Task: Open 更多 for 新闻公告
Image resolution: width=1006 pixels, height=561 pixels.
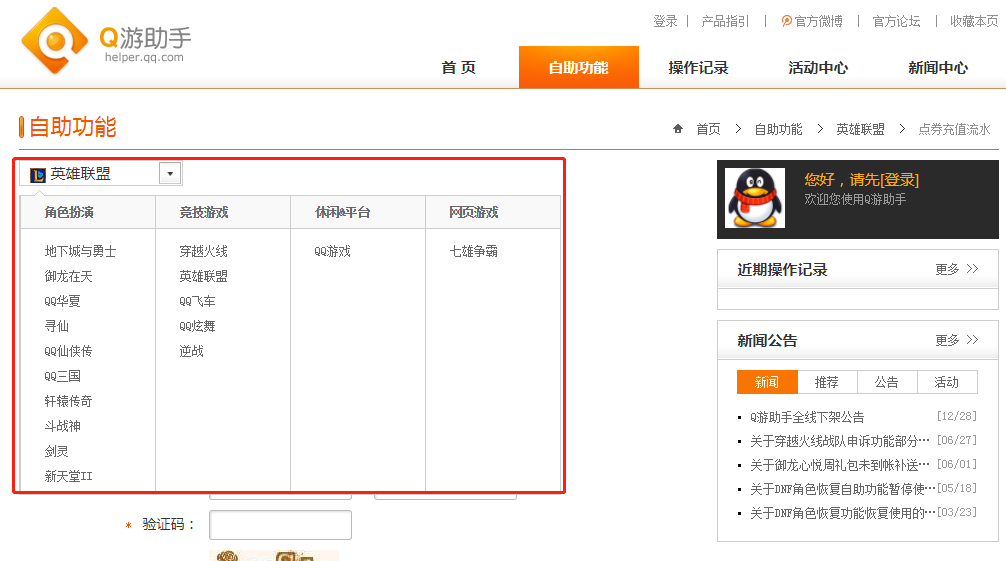Action: 957,340
